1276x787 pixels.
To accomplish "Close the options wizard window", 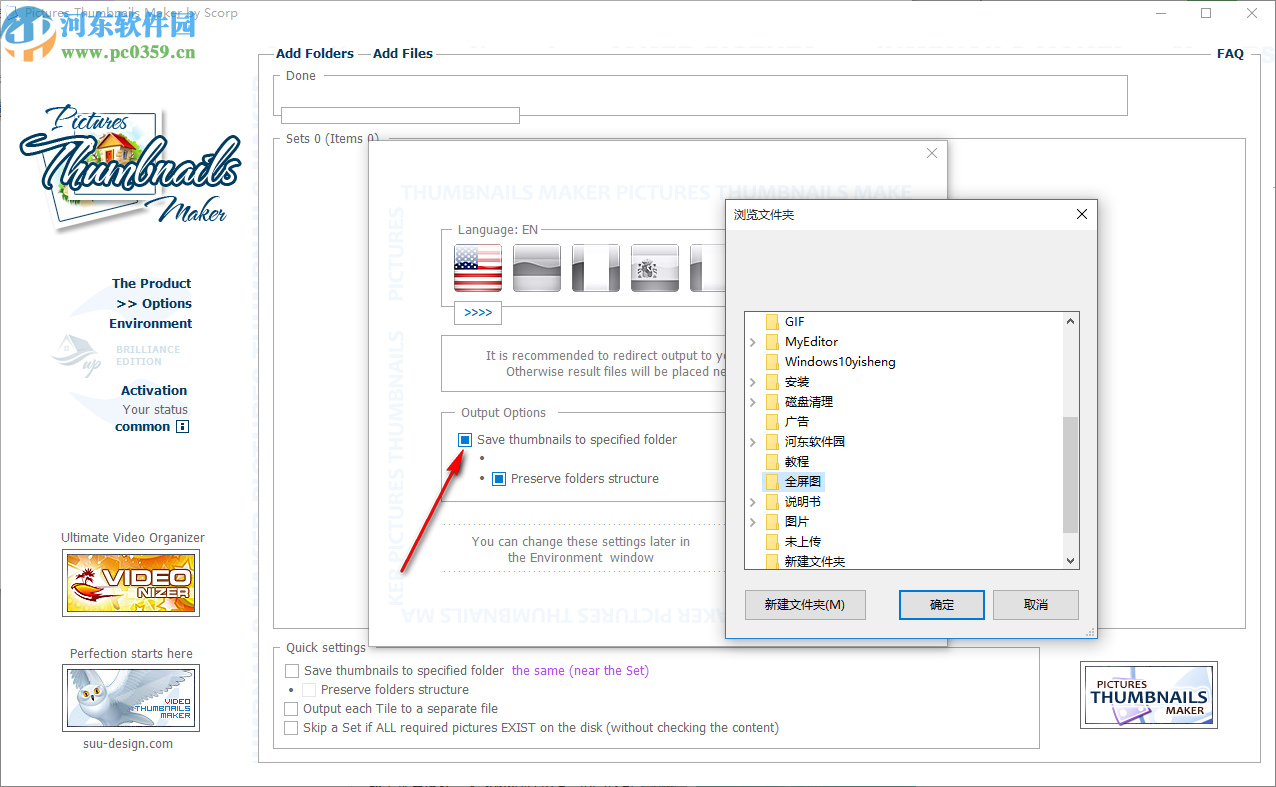I will pos(932,153).
